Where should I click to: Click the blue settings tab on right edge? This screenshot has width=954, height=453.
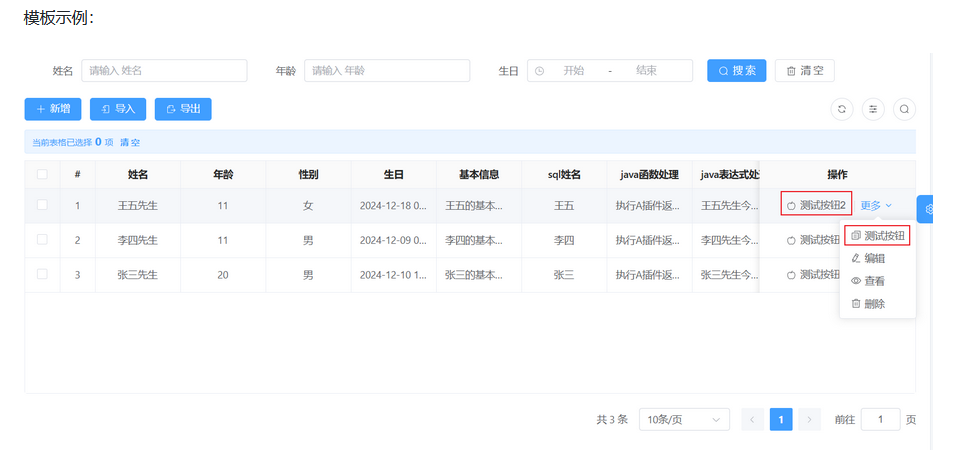click(926, 209)
